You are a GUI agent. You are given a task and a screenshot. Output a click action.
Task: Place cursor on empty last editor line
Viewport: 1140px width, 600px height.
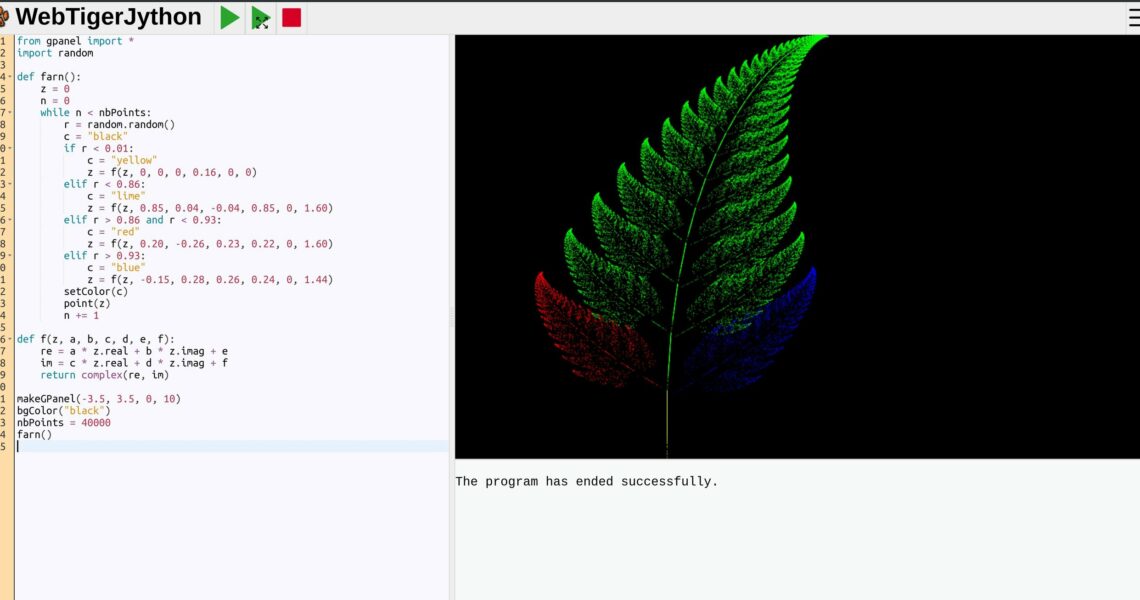pos(200,446)
